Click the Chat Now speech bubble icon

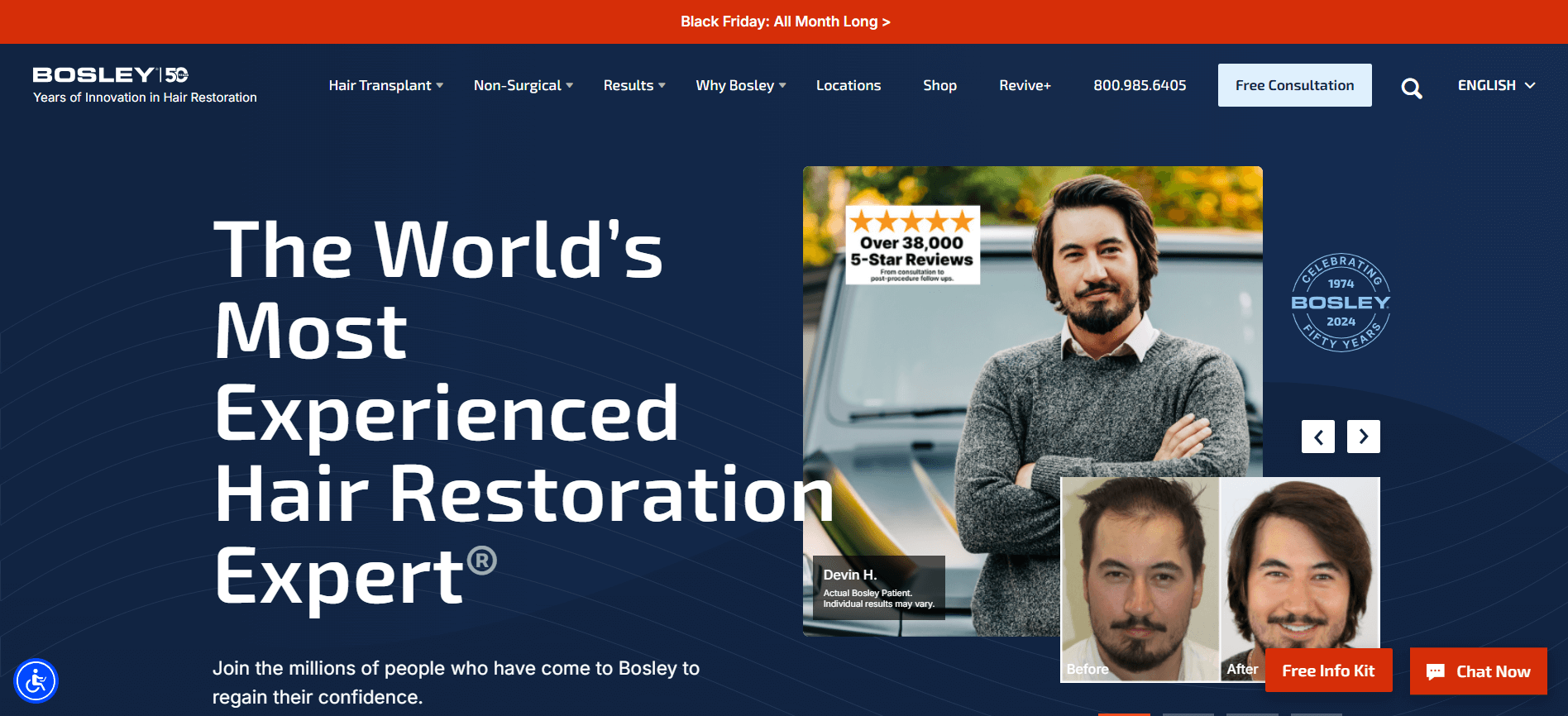coord(1436,672)
